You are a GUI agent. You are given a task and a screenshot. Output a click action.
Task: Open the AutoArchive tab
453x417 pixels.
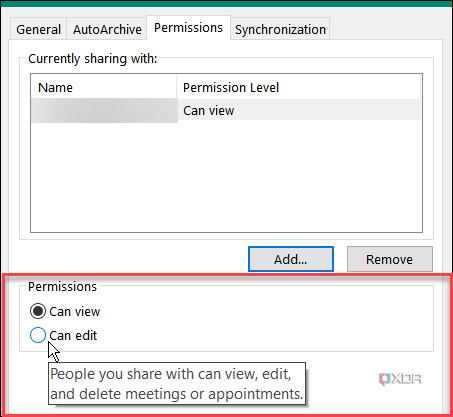pos(107,29)
